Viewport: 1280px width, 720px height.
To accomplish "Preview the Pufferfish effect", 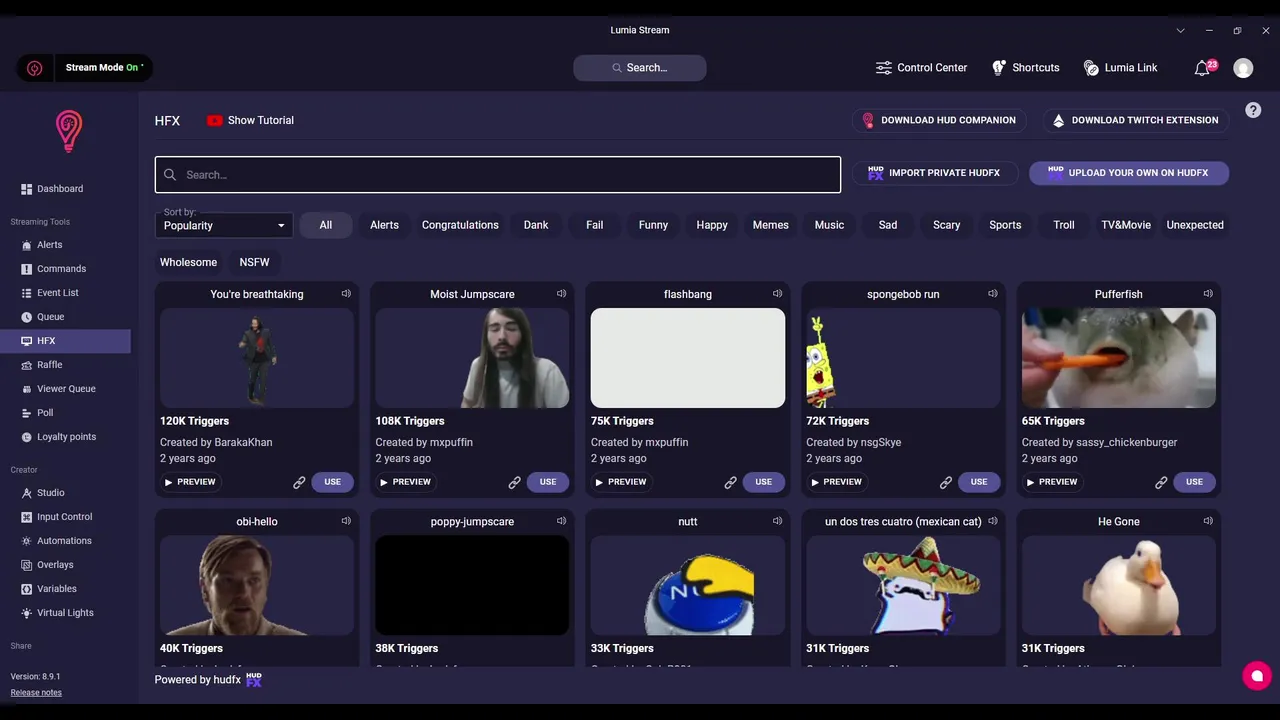I will click(x=1051, y=482).
